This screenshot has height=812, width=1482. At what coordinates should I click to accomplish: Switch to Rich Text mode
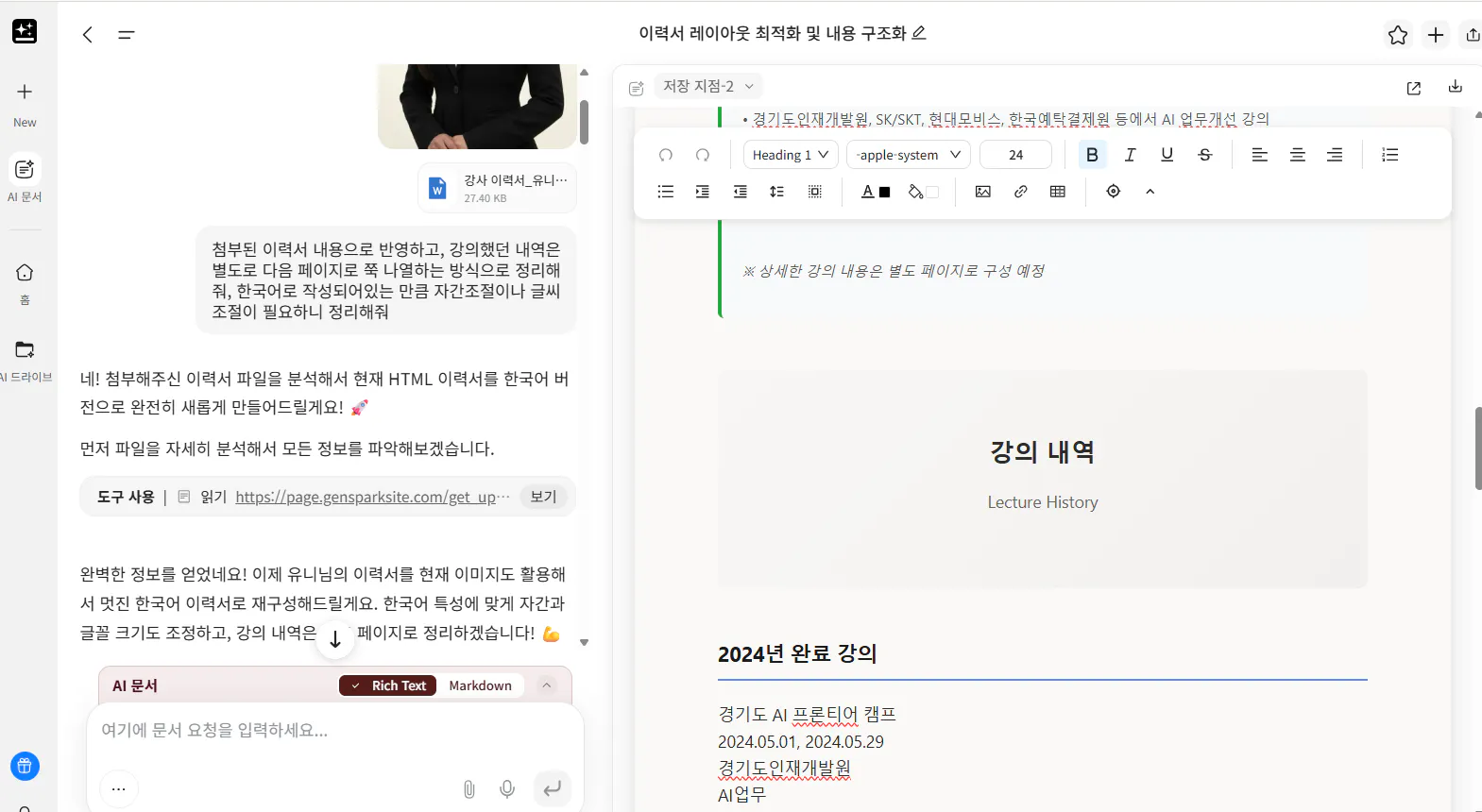[388, 685]
